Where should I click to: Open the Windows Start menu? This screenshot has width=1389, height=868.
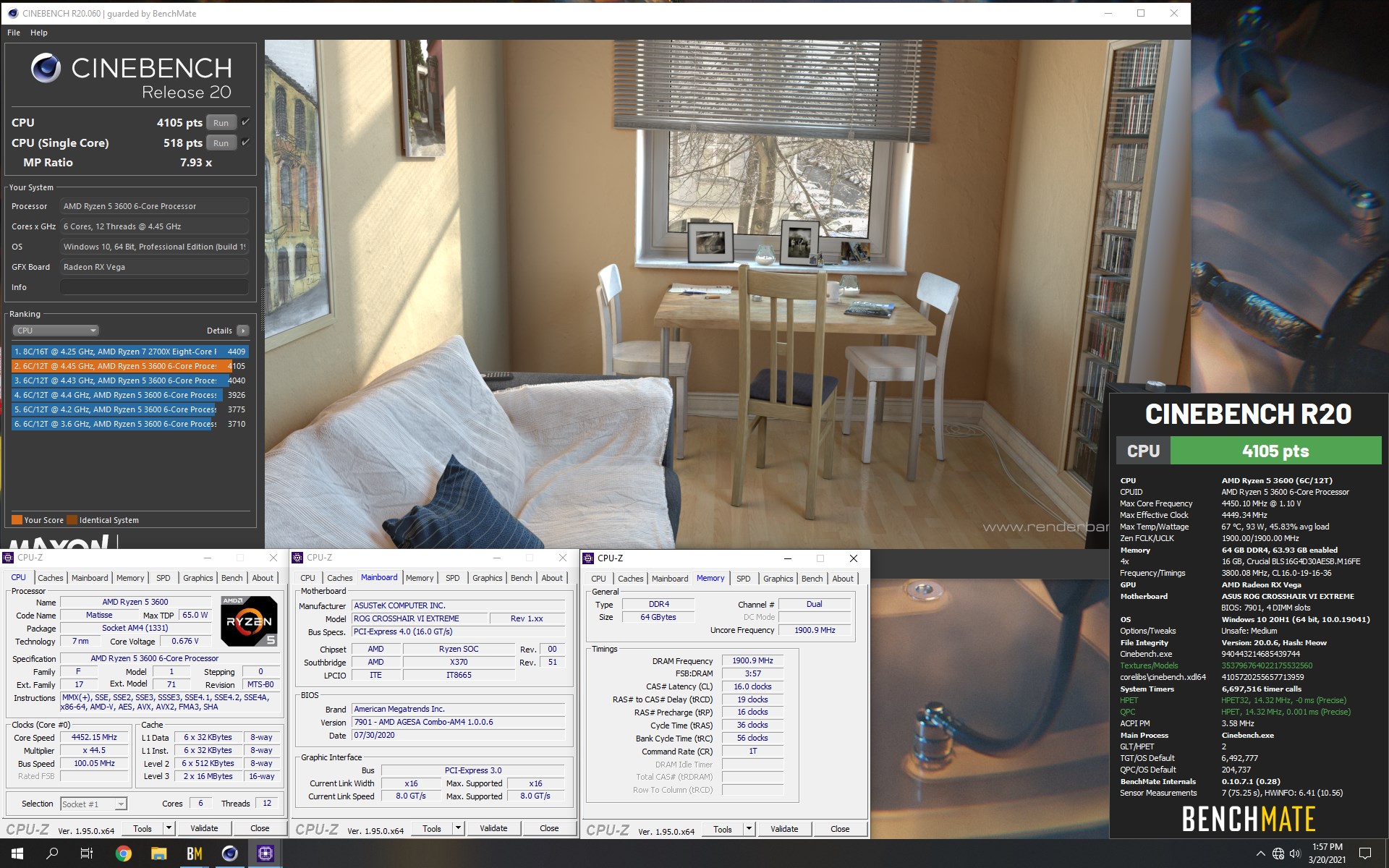coord(17,854)
